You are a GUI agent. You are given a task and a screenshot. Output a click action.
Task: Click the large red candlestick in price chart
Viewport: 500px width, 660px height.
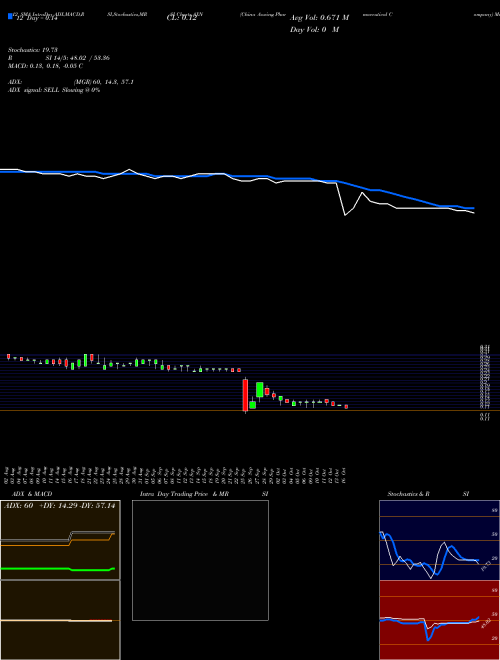point(245,395)
